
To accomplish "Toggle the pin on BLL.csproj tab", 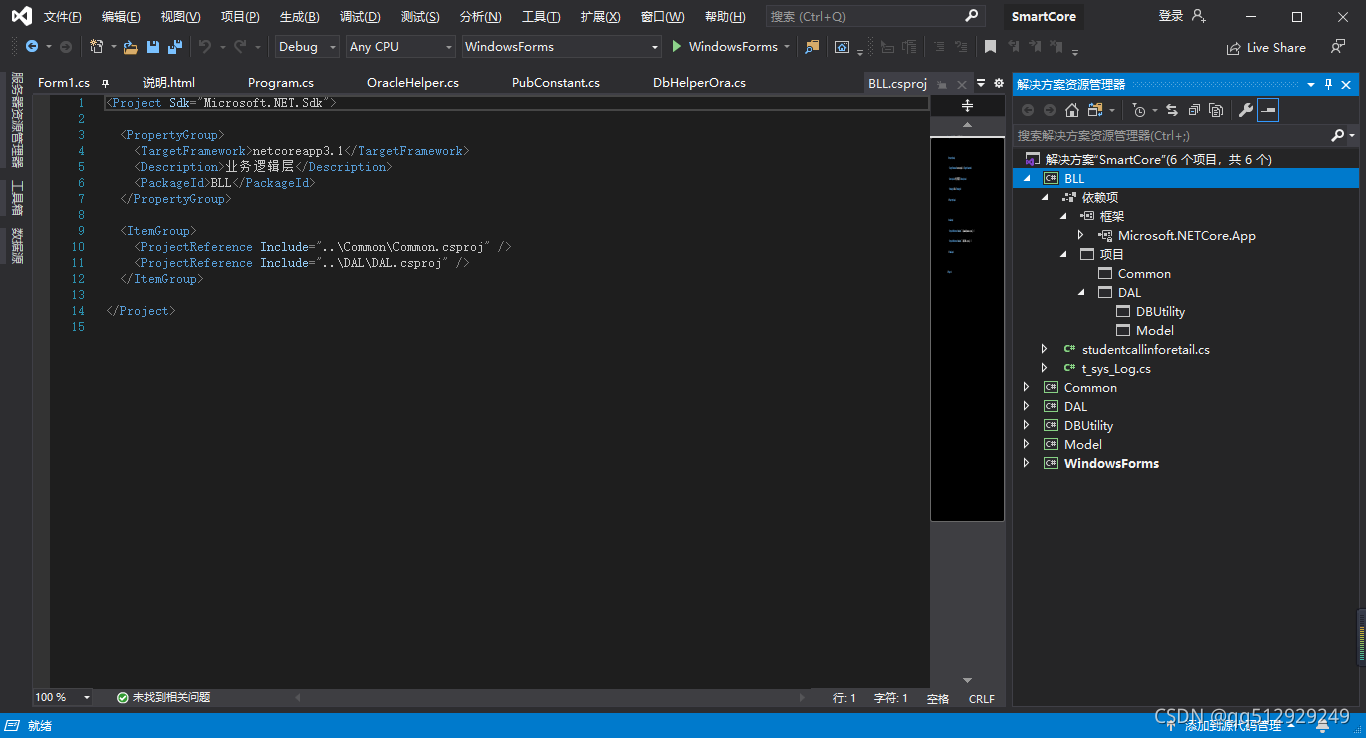I will [942, 84].
